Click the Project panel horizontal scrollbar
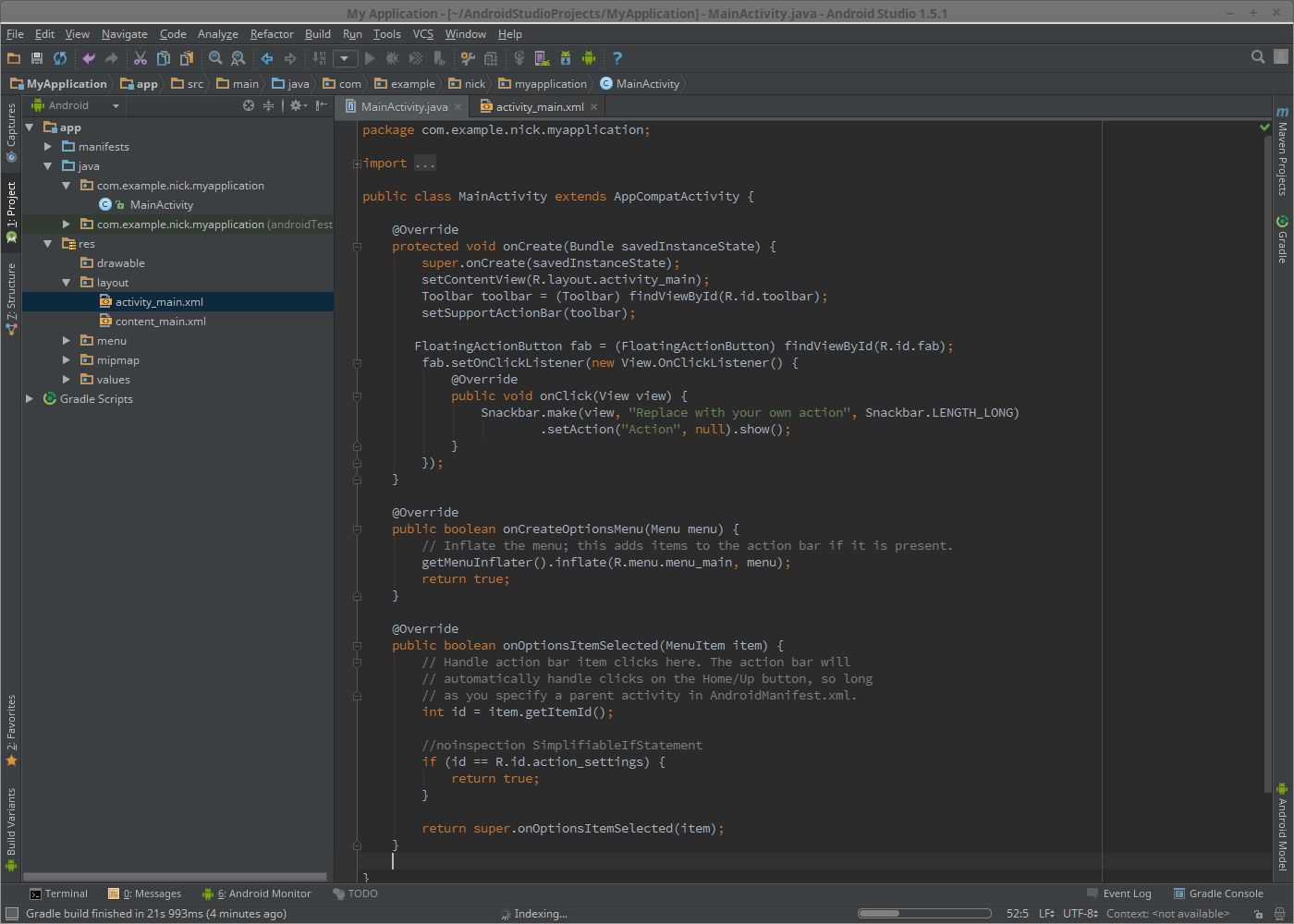The image size is (1294, 924). click(175, 877)
